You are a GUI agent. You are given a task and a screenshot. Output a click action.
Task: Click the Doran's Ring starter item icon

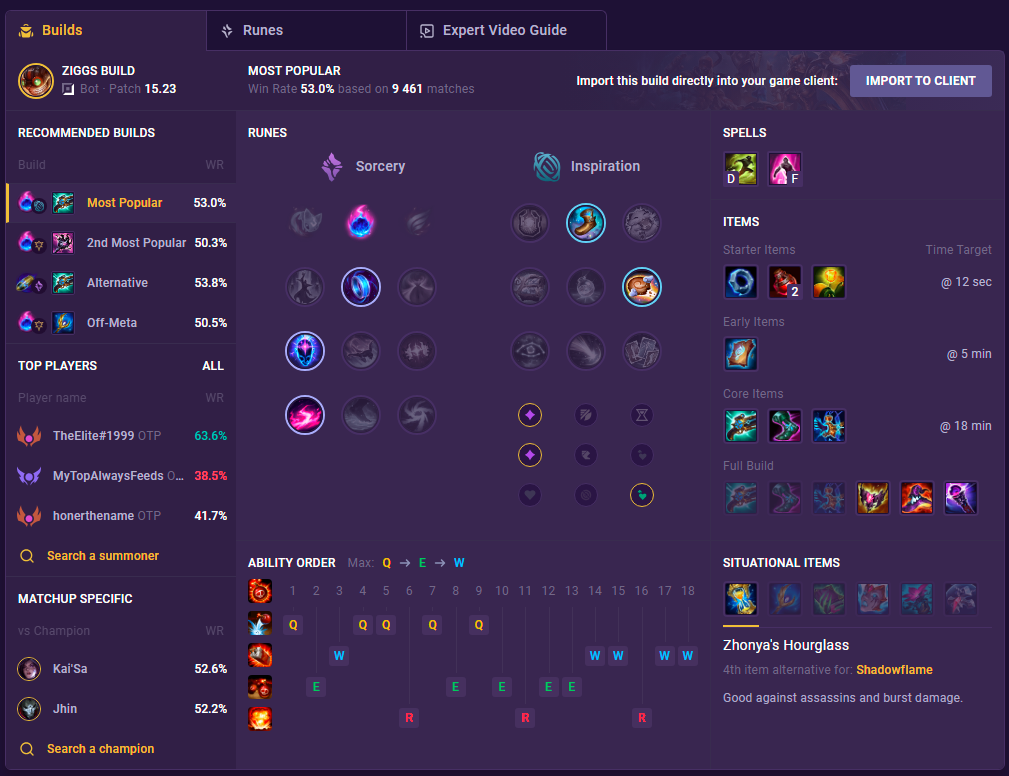741,282
